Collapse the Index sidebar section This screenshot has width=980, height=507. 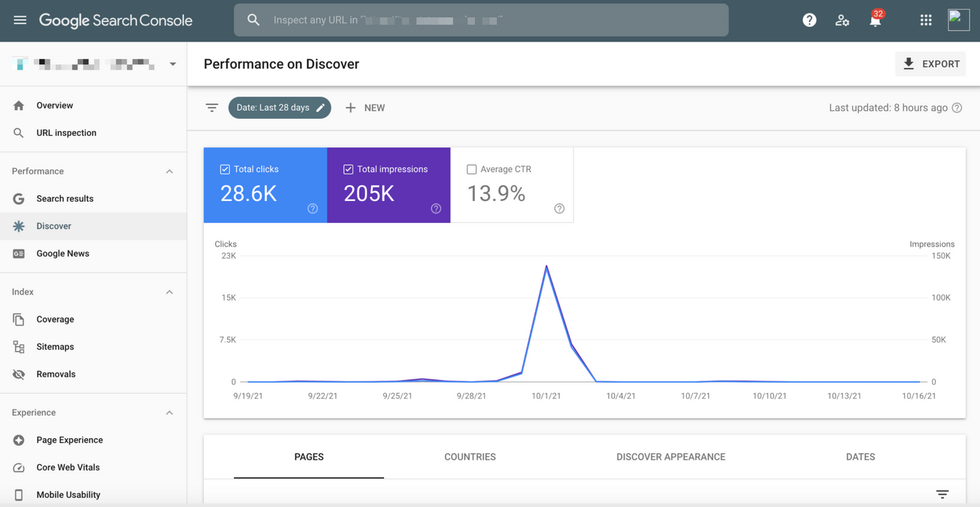coord(169,292)
